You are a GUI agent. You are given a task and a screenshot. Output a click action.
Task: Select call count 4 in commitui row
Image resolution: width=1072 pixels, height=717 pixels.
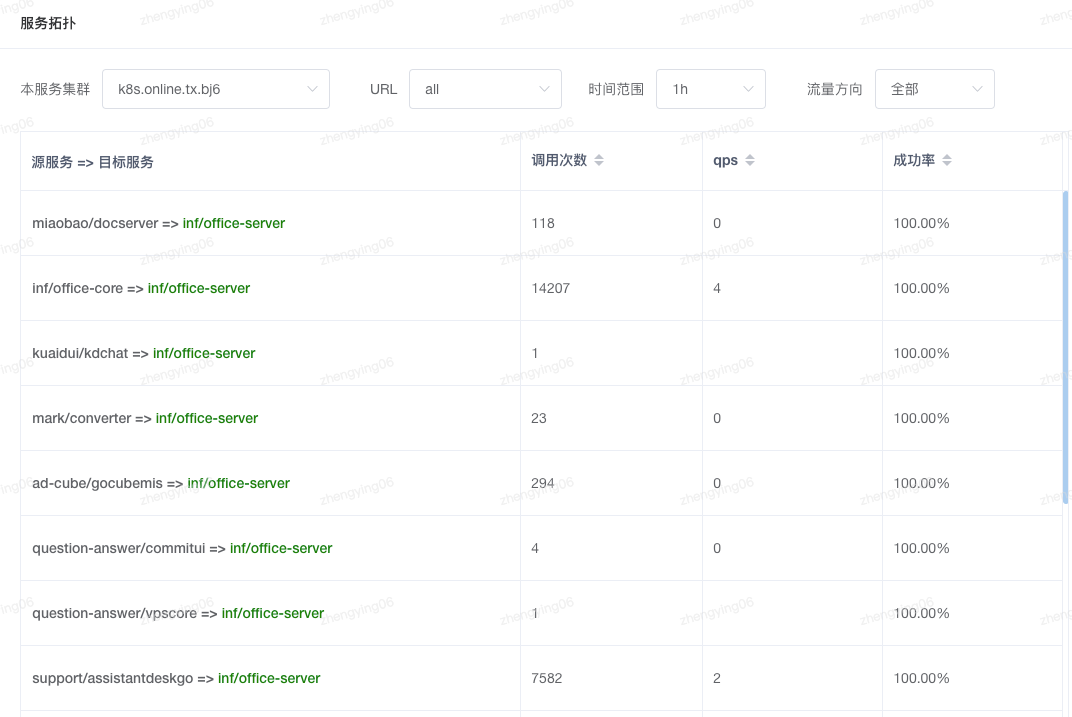tap(535, 547)
